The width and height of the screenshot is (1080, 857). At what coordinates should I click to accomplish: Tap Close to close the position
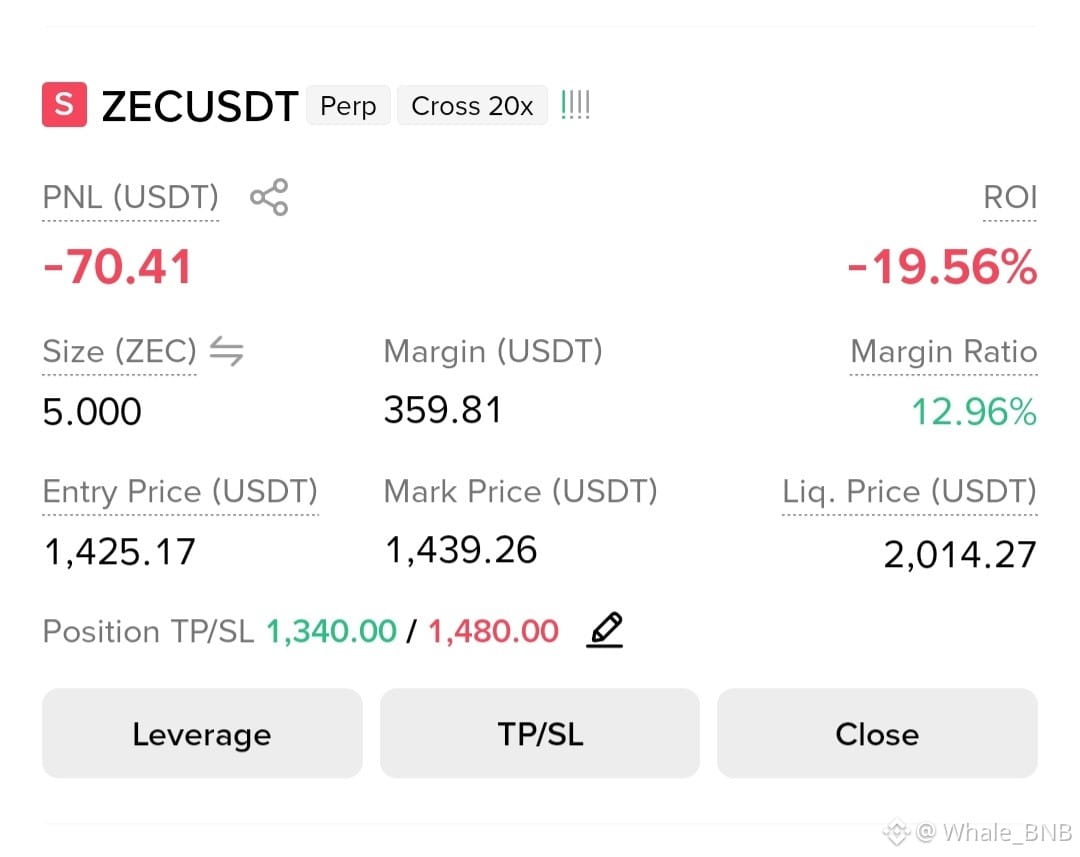point(878,734)
